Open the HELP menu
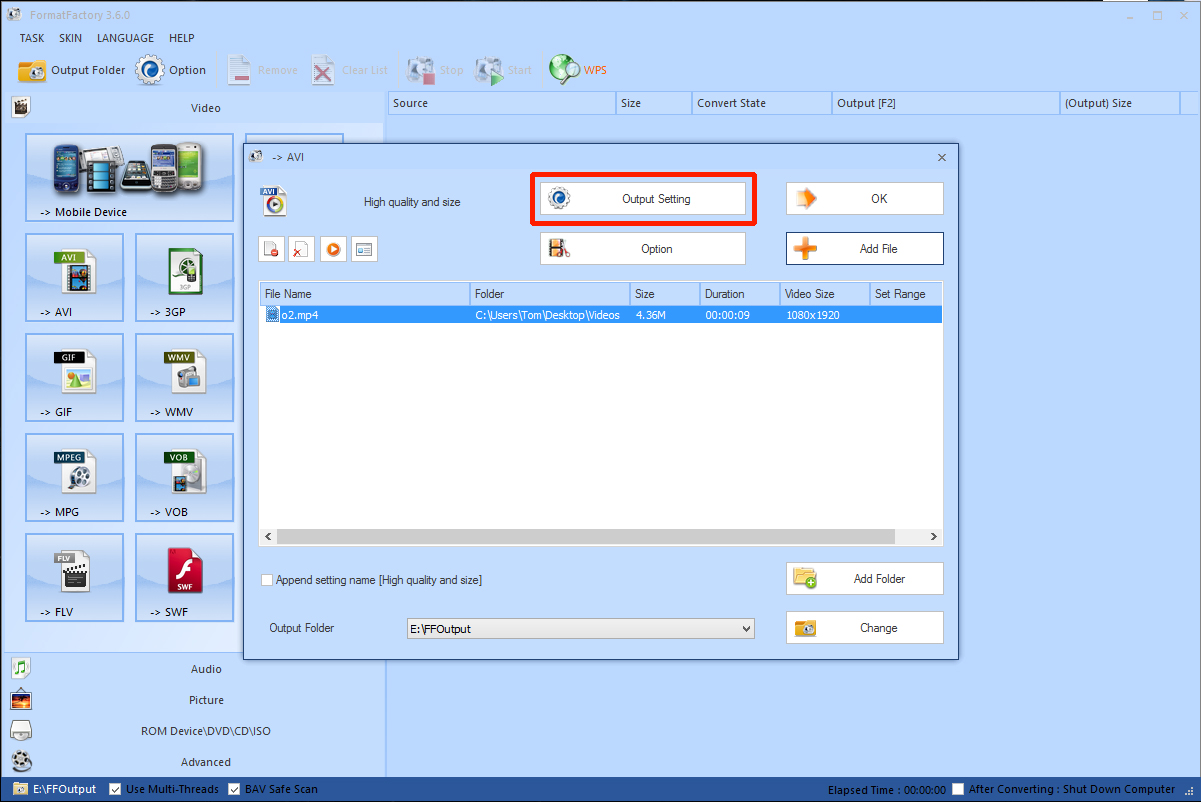The image size is (1201, 802). tap(182, 38)
